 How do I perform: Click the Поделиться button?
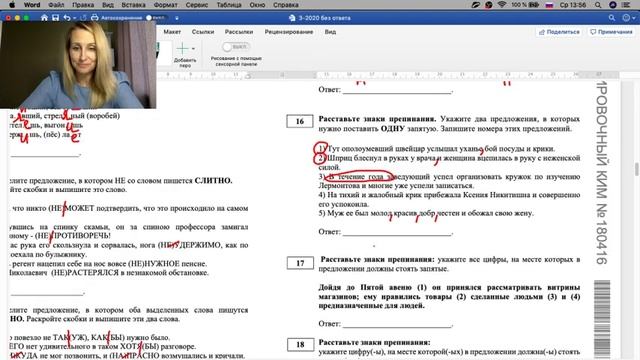point(559,32)
